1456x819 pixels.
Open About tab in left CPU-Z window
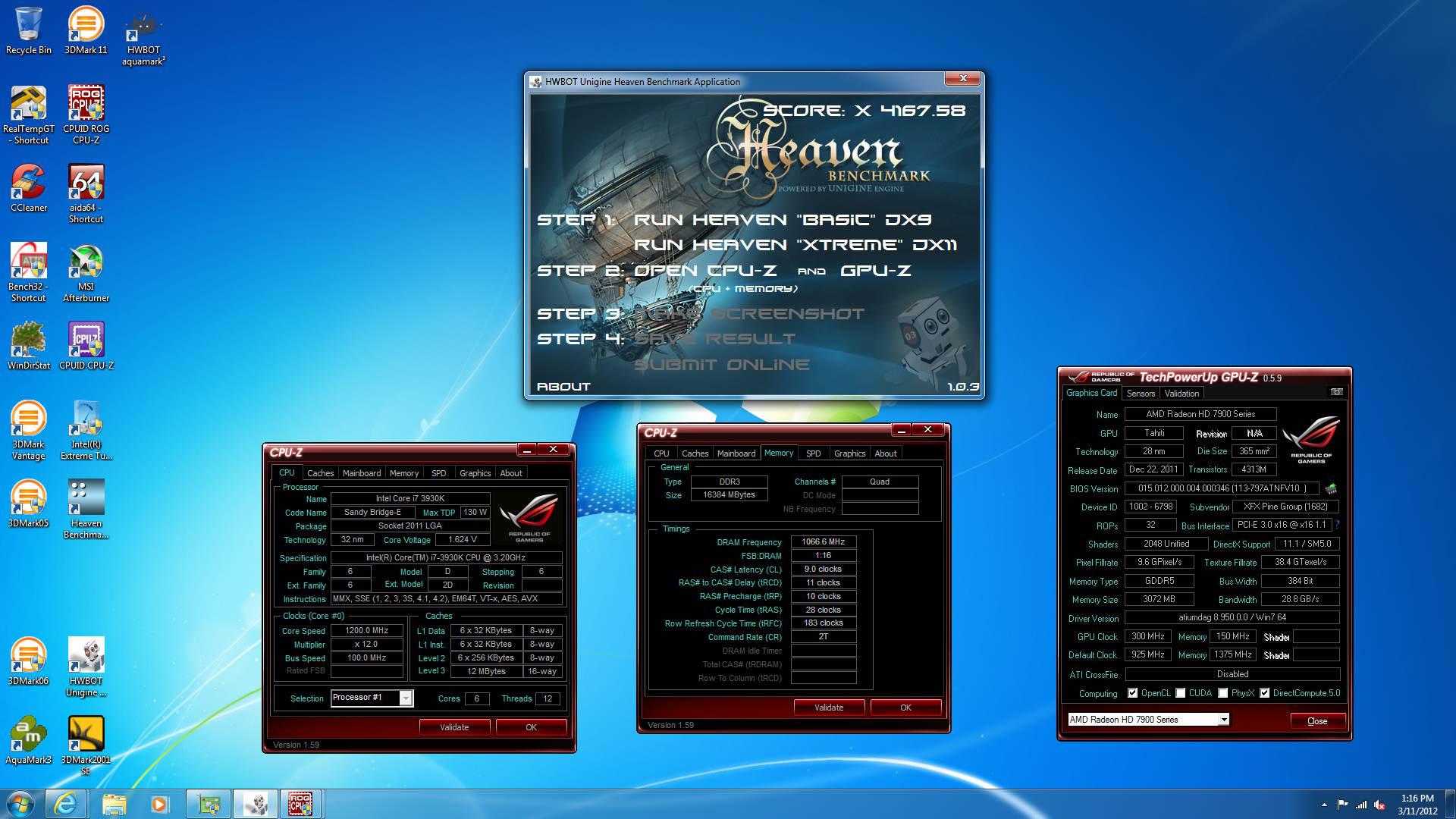click(x=510, y=473)
